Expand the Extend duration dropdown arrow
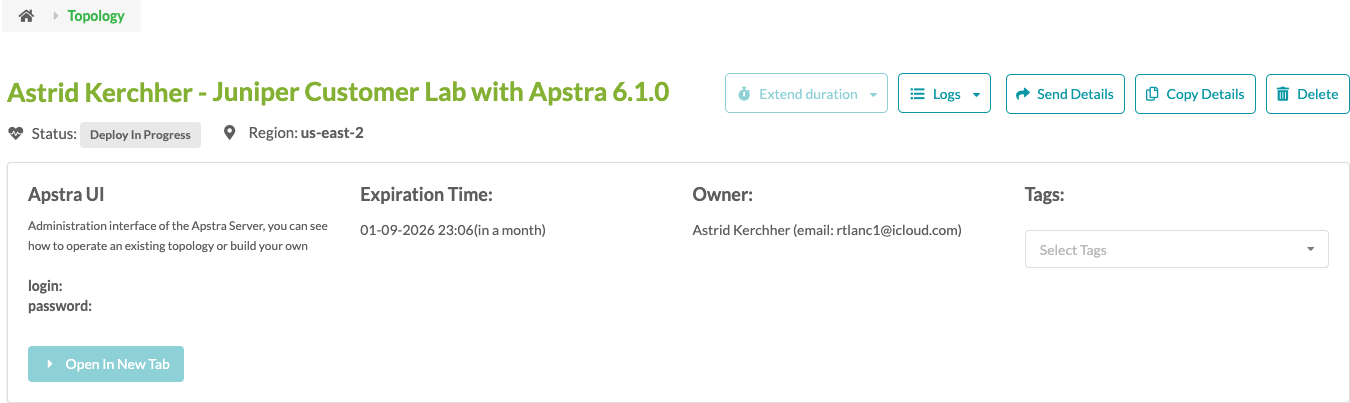This screenshot has height=403, width=1350. (873, 95)
